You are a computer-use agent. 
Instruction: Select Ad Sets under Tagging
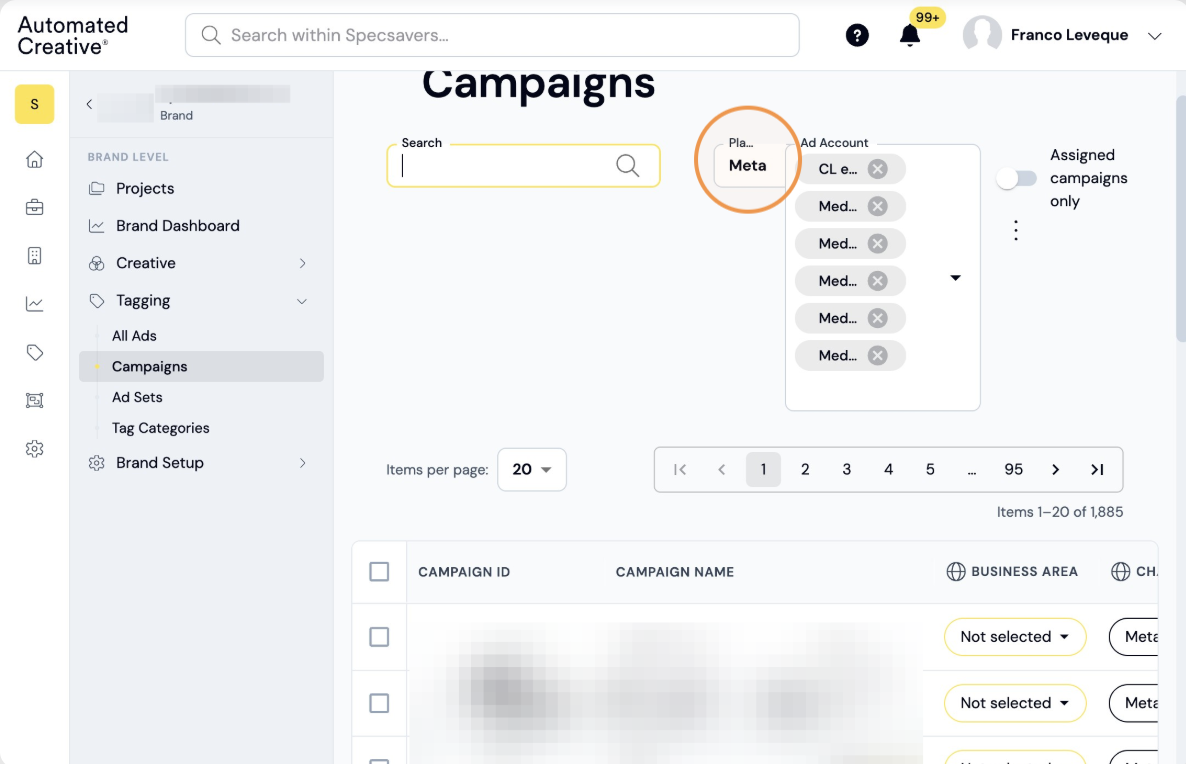click(x=137, y=397)
